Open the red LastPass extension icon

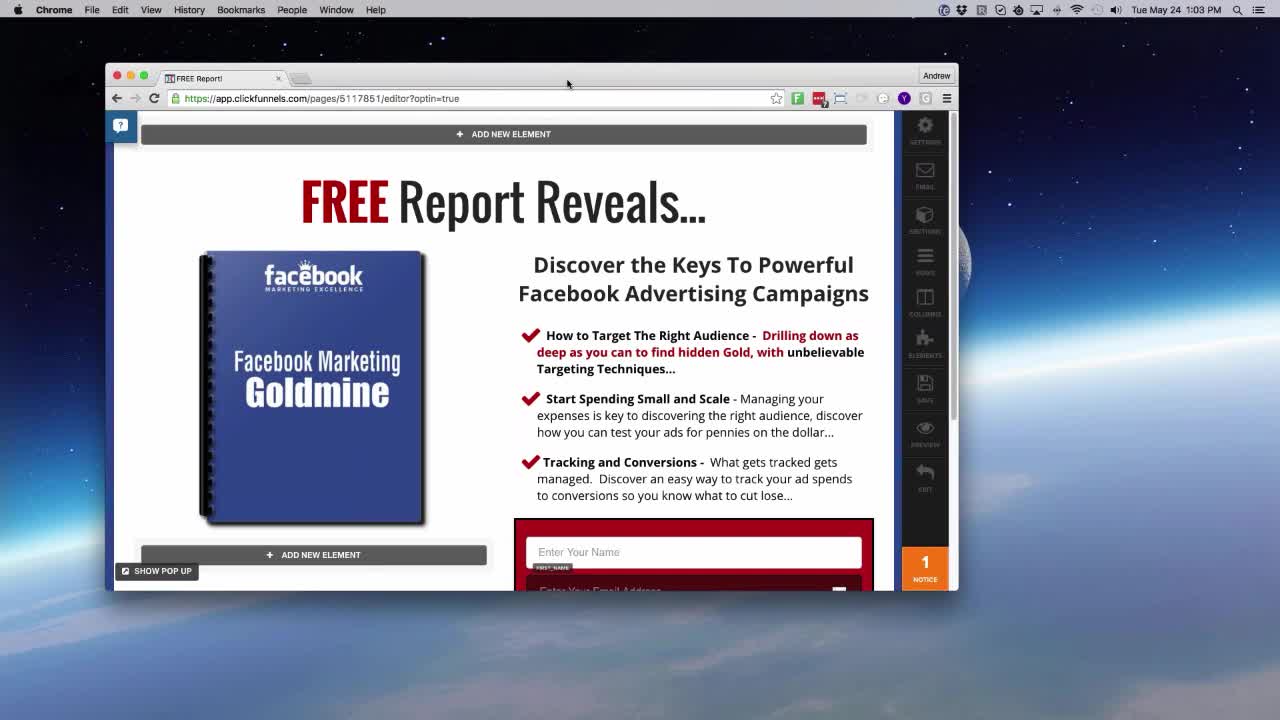click(x=819, y=98)
